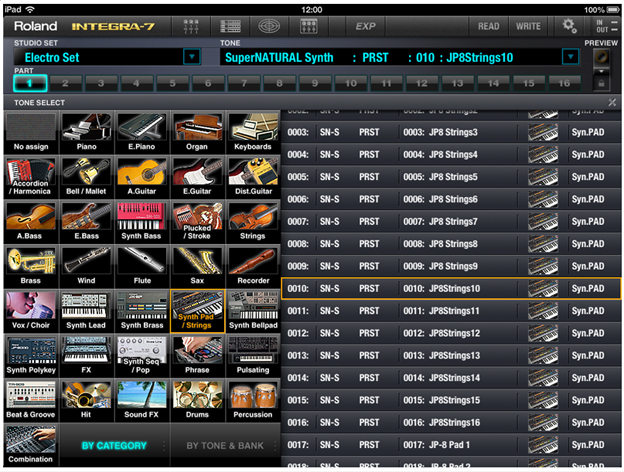Select part 2 button
Viewport: 624px width, 472px height.
tap(65, 83)
